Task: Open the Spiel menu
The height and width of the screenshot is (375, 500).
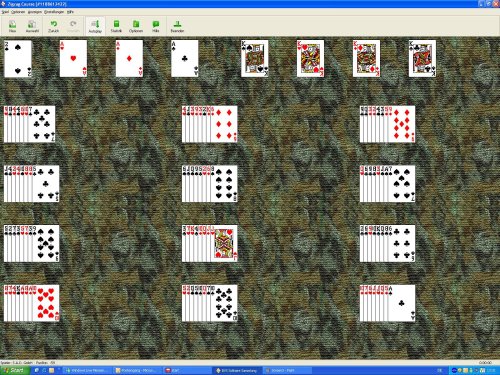Action: click(5, 12)
